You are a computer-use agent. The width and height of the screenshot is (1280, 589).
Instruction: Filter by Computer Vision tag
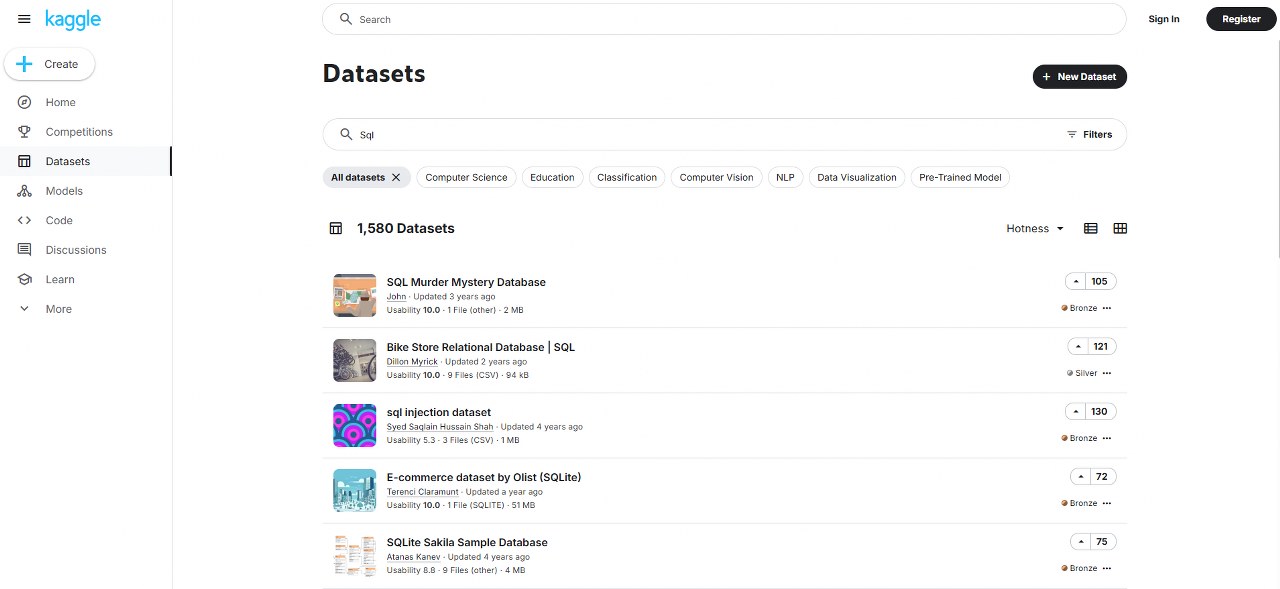pyautogui.click(x=716, y=177)
